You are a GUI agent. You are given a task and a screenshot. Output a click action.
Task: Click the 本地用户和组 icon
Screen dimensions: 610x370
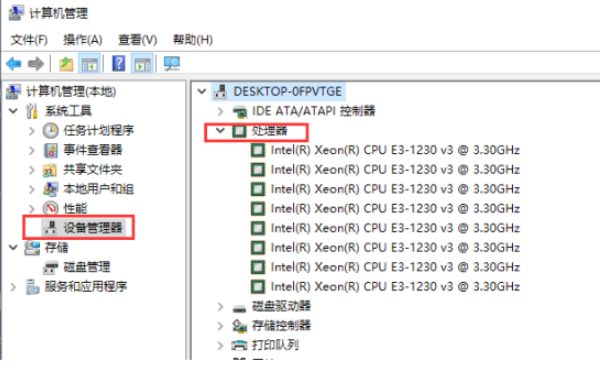click(51, 189)
